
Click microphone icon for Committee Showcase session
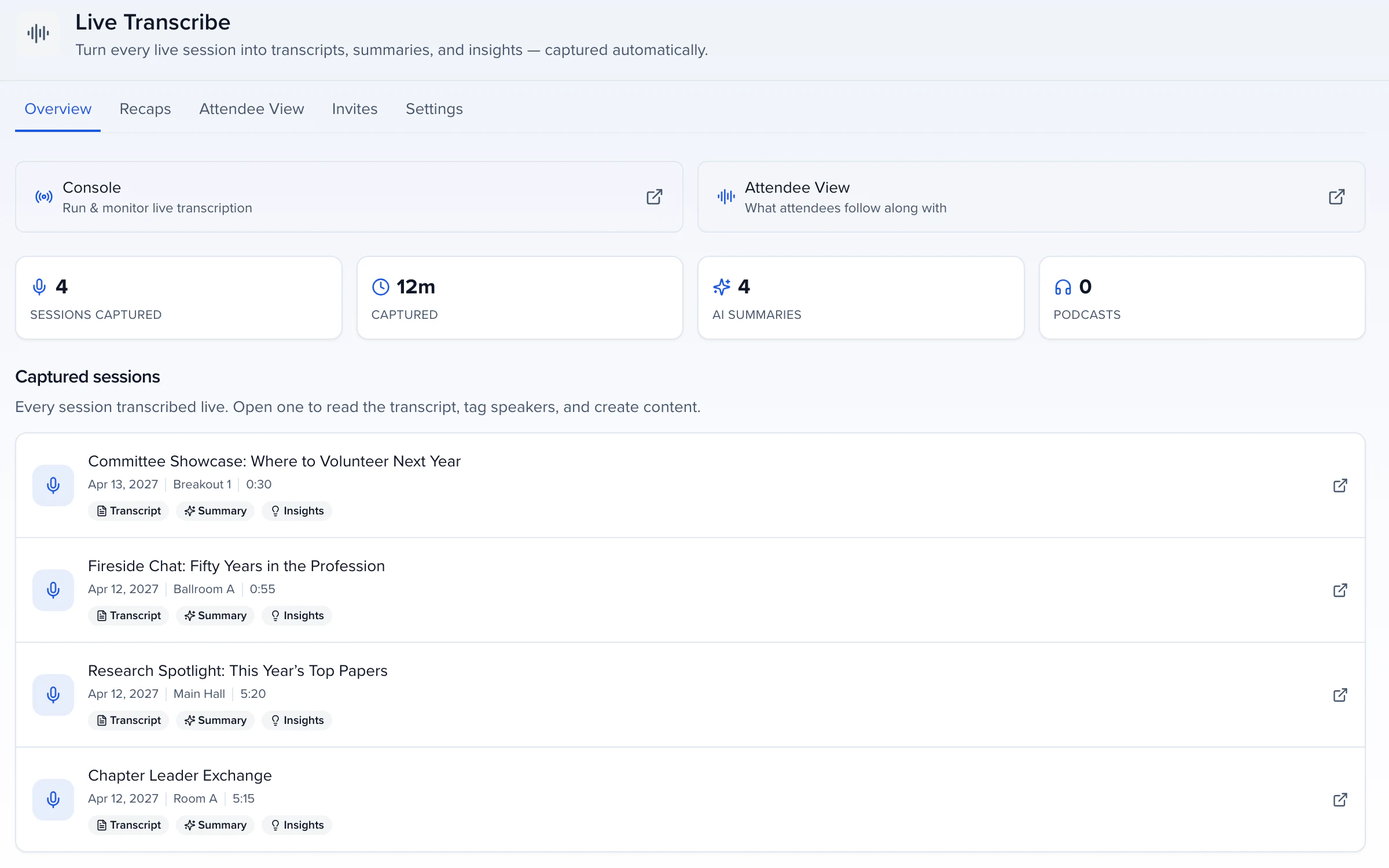[53, 486]
